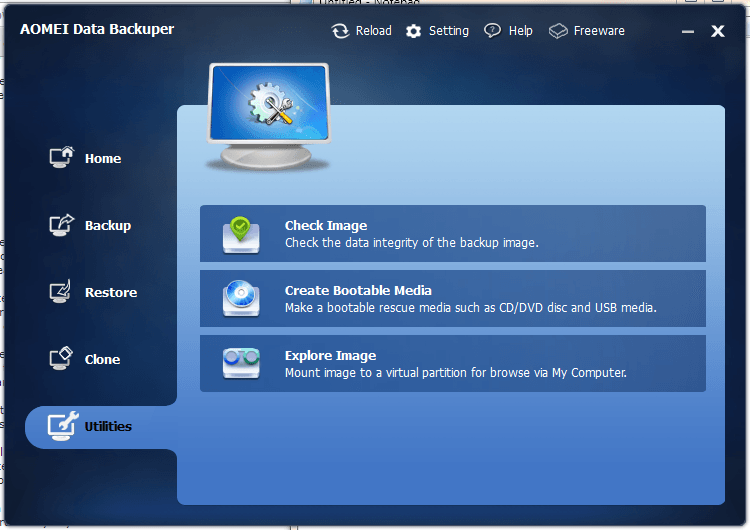The image size is (750, 530).
Task: Open the Help text link
Action: 520,31
